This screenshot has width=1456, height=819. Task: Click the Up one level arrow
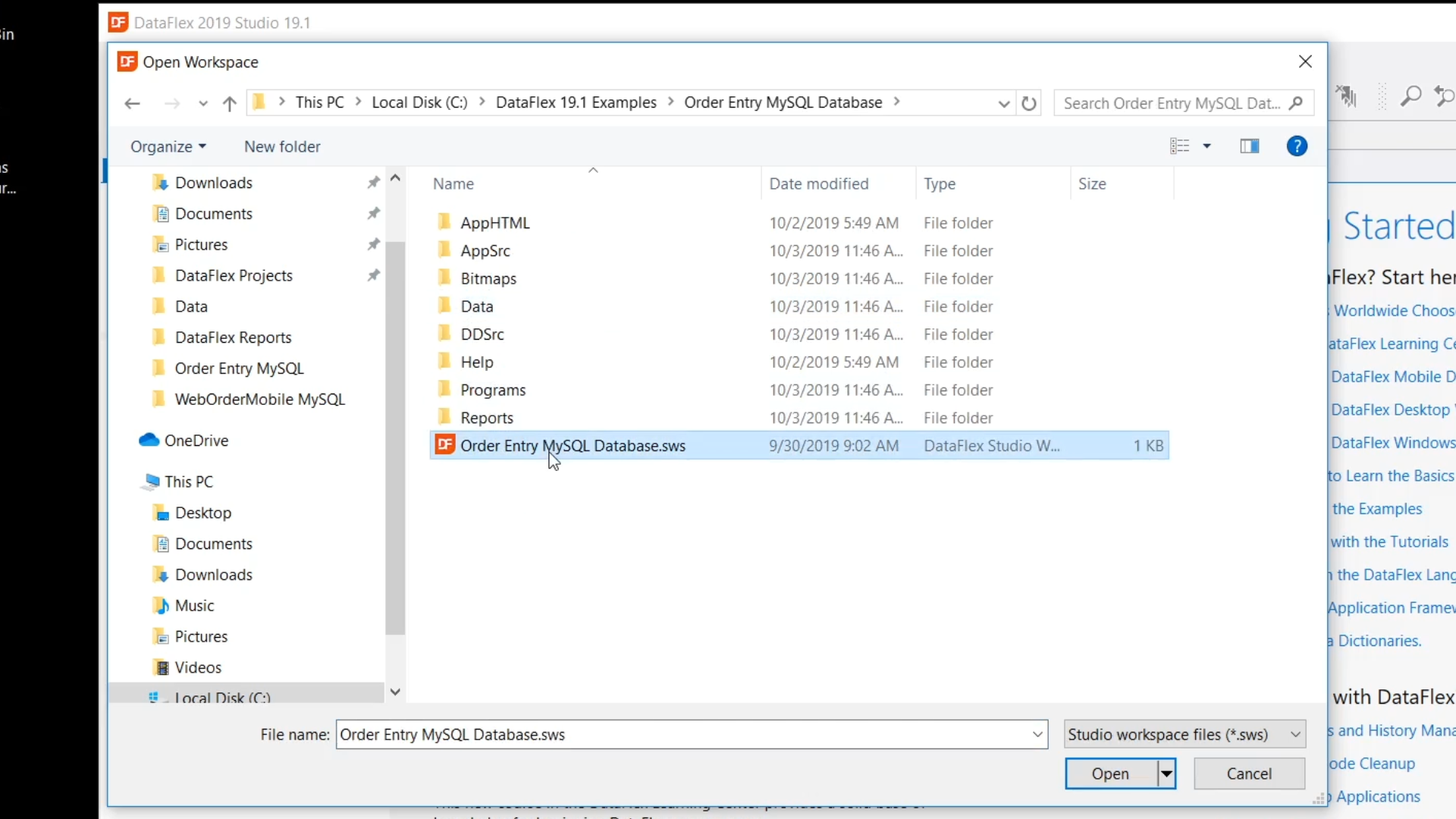(229, 103)
